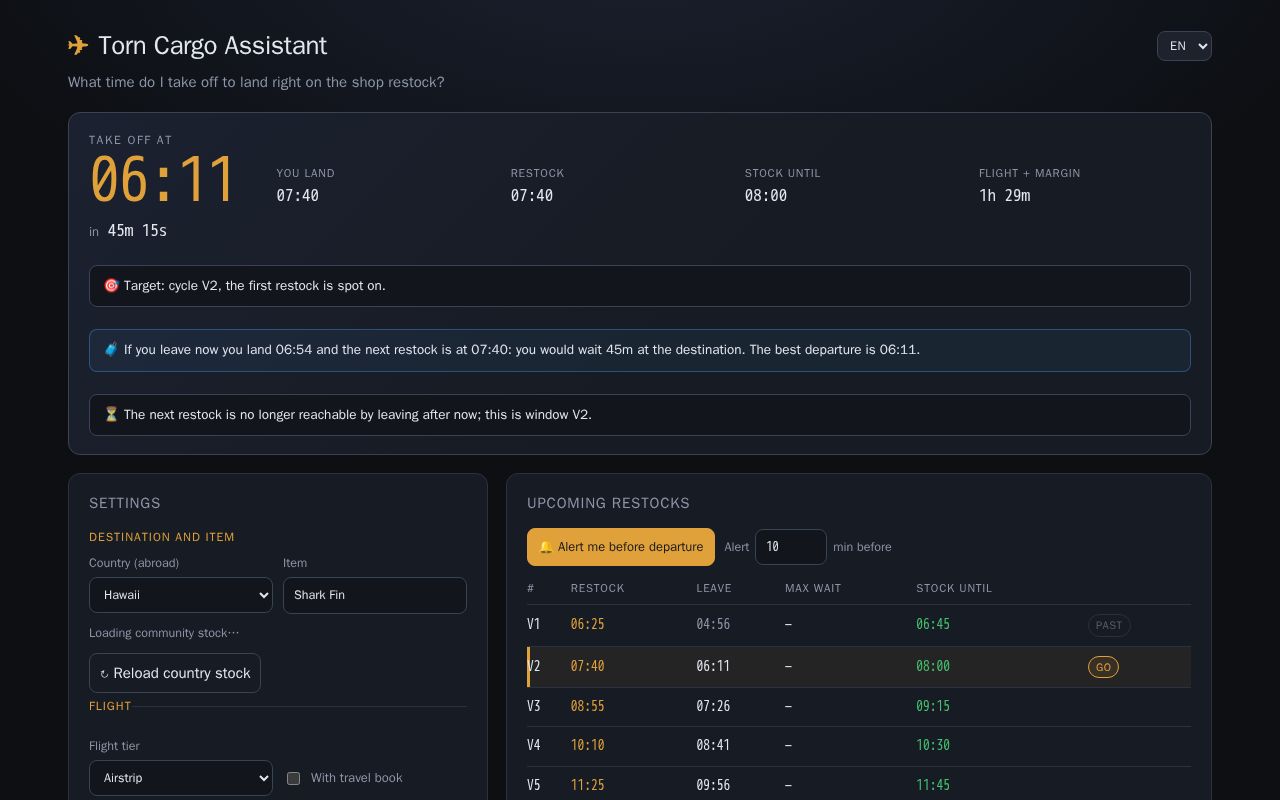Open the Country (abroad) Hawaii dropdown
Image resolution: width=1280 pixels, height=800 pixels.
point(181,595)
